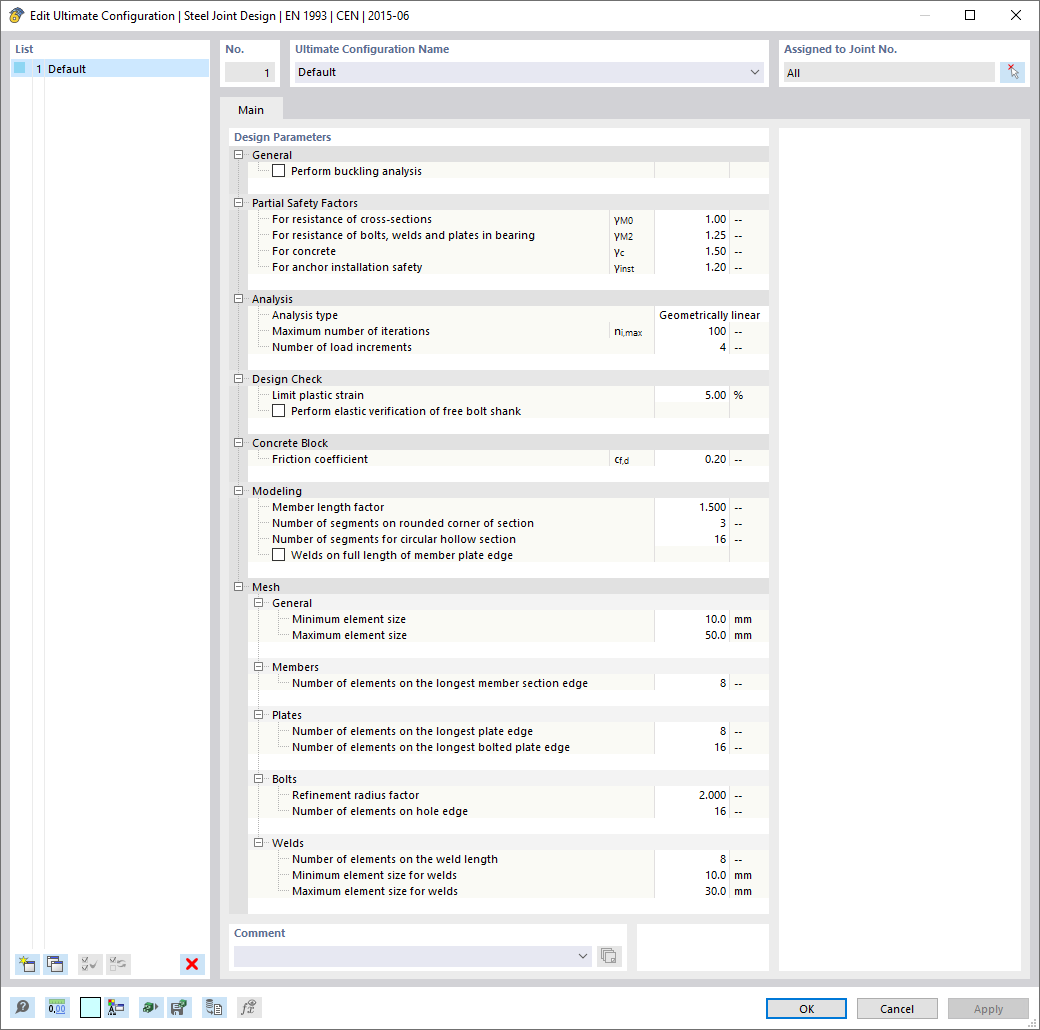Click the select joint pick icon
Image resolution: width=1040 pixels, height=1030 pixels.
click(1012, 72)
